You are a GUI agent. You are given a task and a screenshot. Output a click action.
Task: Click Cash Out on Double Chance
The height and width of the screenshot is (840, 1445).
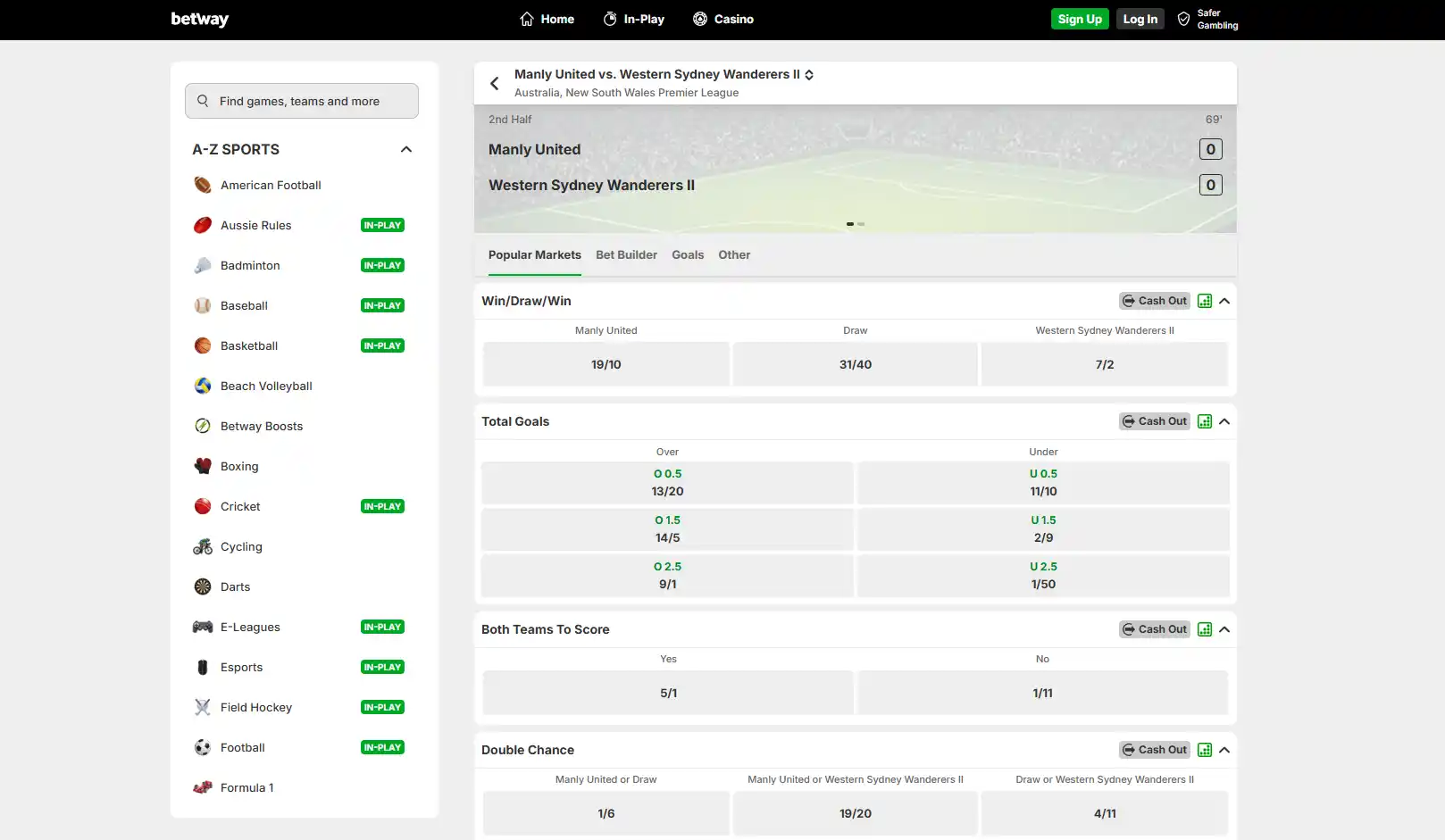(x=1155, y=750)
